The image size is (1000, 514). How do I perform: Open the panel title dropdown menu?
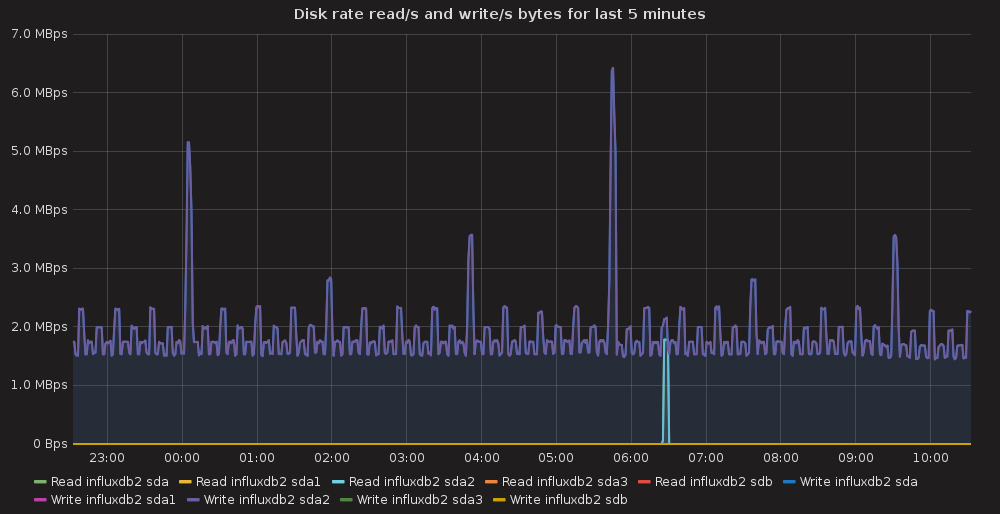(x=499, y=14)
